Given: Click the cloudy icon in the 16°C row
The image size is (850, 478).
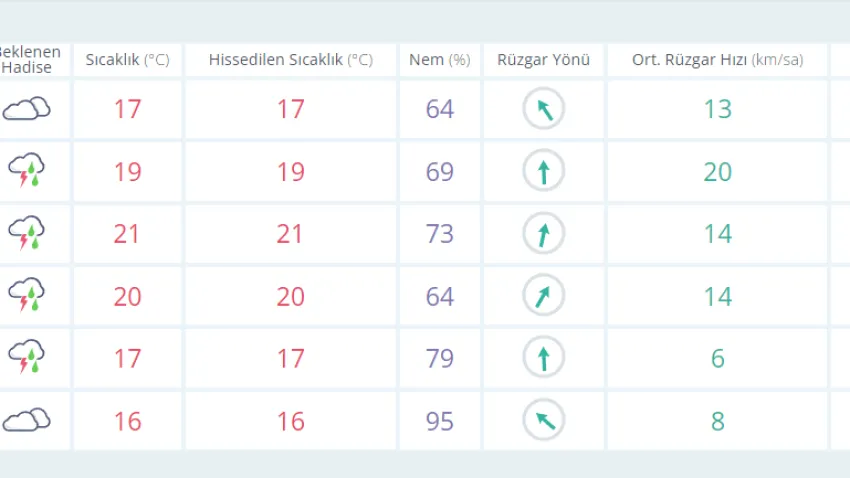Looking at the screenshot, I should pos(27,420).
